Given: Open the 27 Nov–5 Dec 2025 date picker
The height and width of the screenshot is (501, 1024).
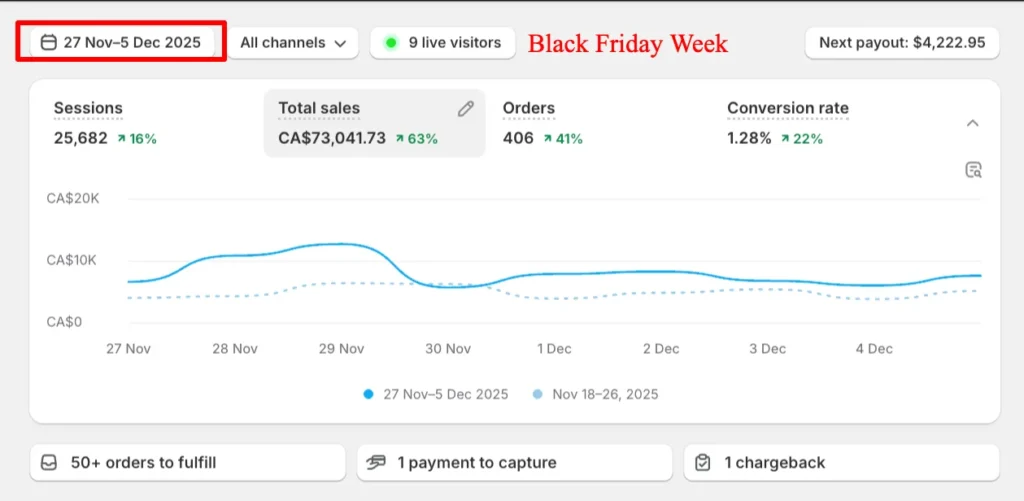Looking at the screenshot, I should coord(121,42).
